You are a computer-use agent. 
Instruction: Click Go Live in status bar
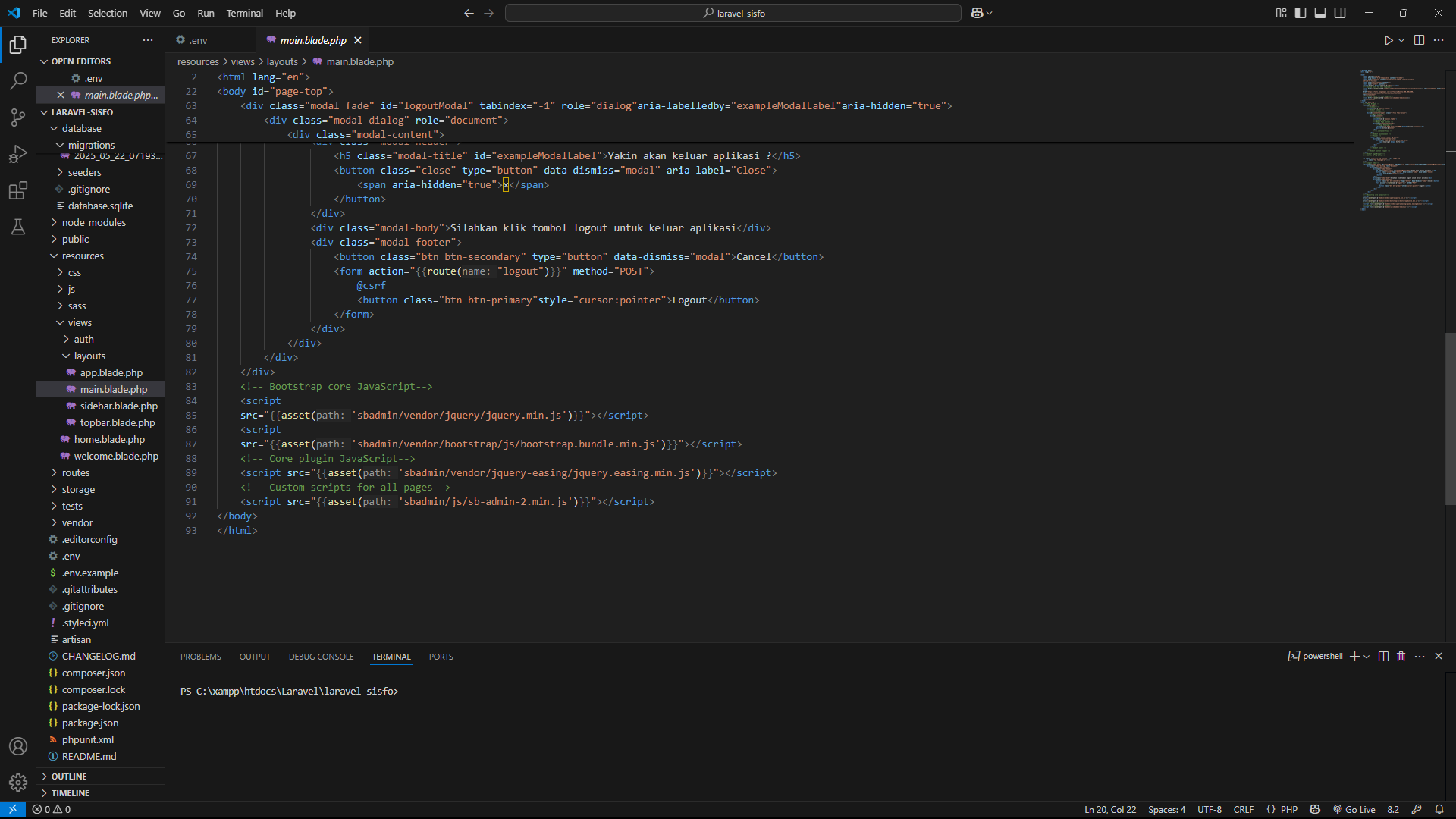1354,809
